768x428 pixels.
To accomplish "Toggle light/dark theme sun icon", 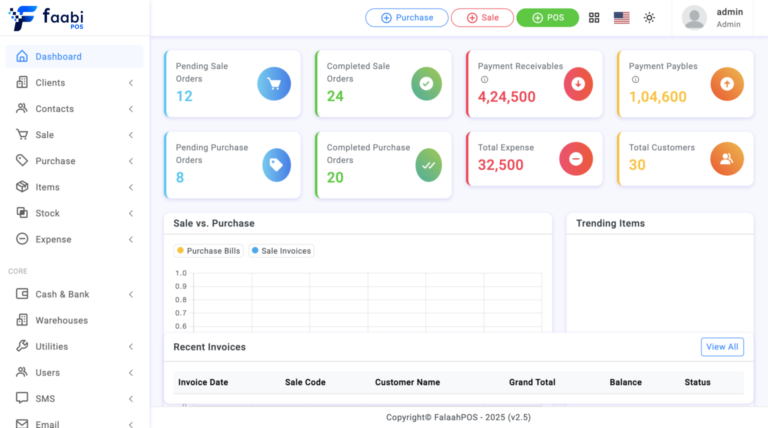I will pyautogui.click(x=649, y=18).
